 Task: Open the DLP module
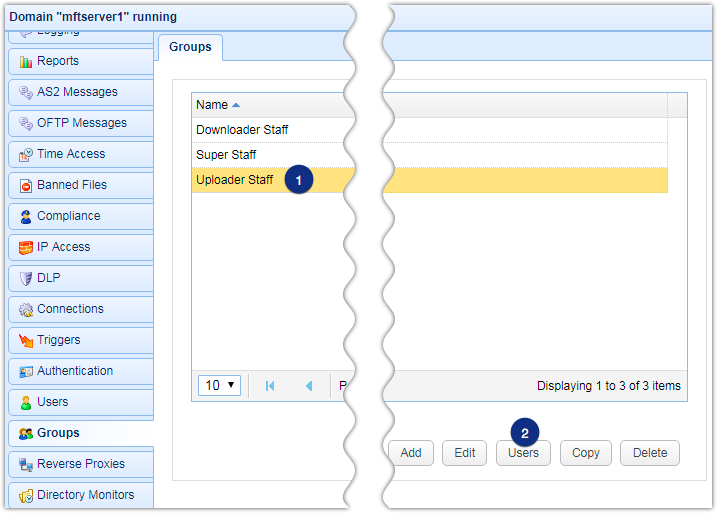80,278
